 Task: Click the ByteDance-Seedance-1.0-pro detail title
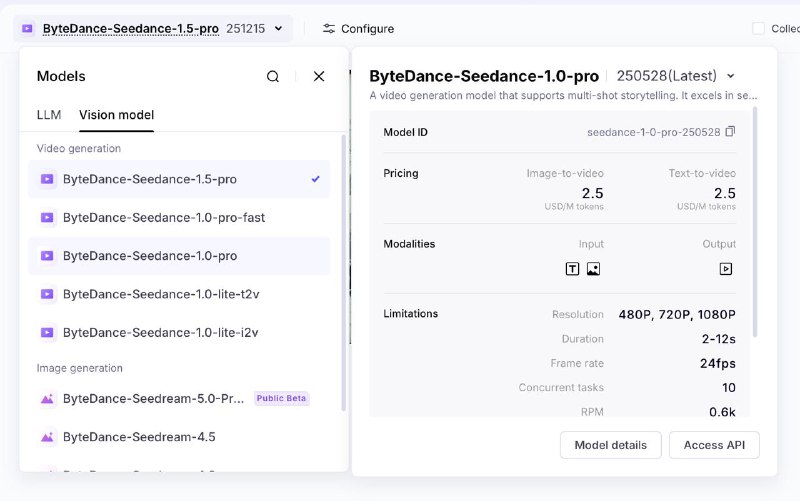[484, 76]
